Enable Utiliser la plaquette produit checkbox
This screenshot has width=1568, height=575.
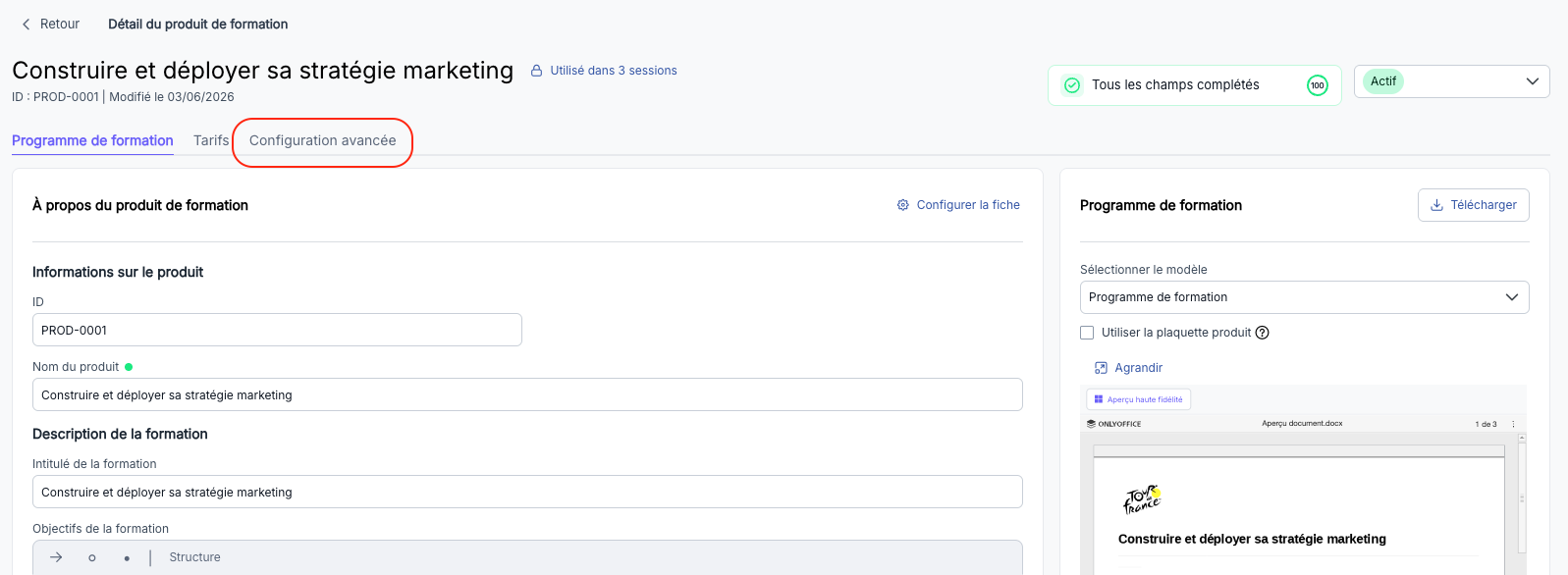(x=1087, y=333)
